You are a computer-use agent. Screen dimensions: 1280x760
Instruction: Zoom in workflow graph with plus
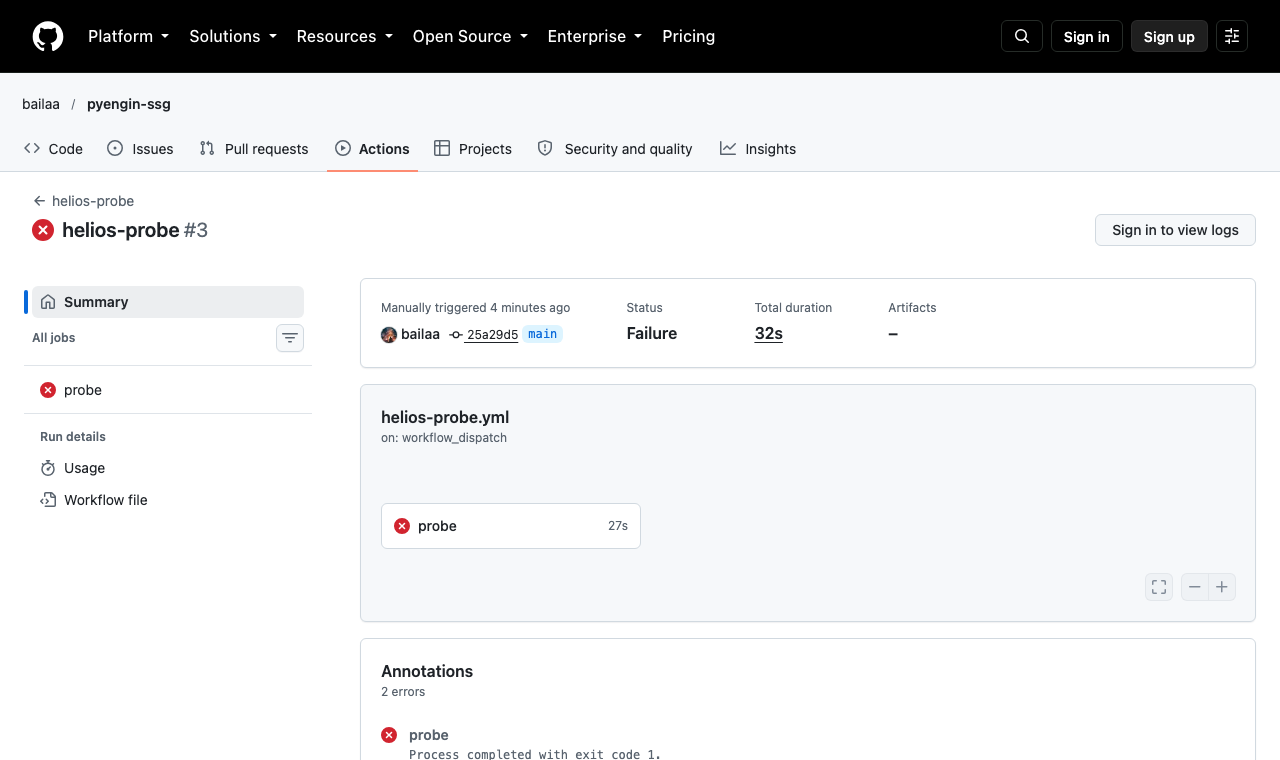pos(1222,587)
